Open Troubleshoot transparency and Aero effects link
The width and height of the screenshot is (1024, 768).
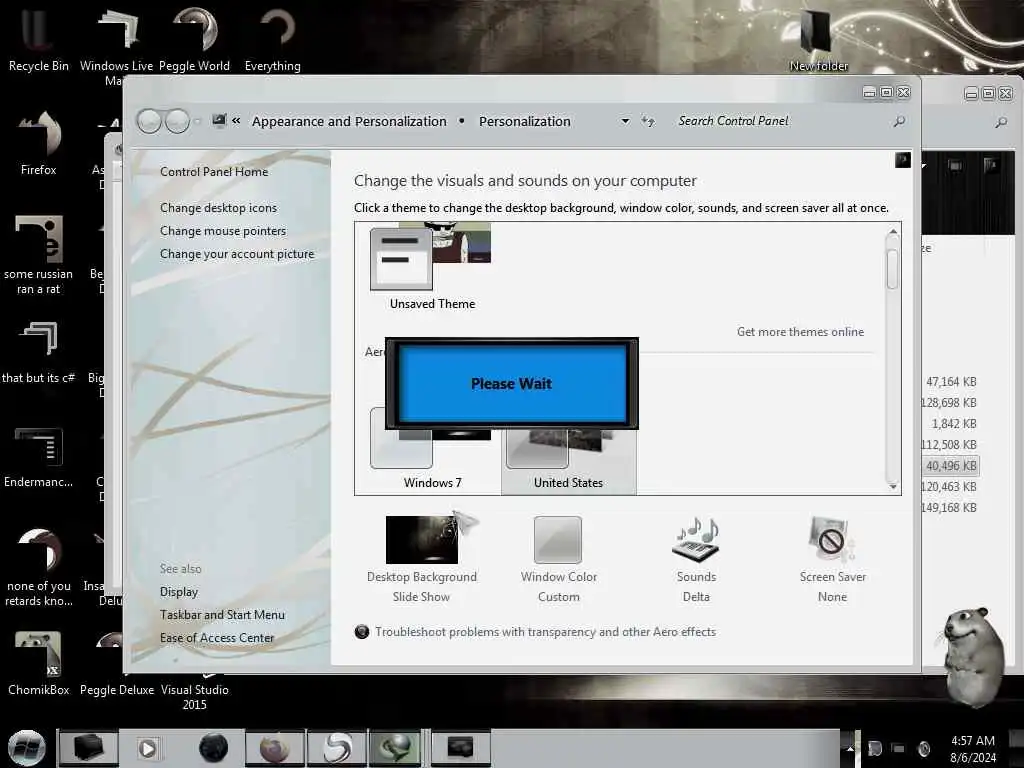(545, 632)
